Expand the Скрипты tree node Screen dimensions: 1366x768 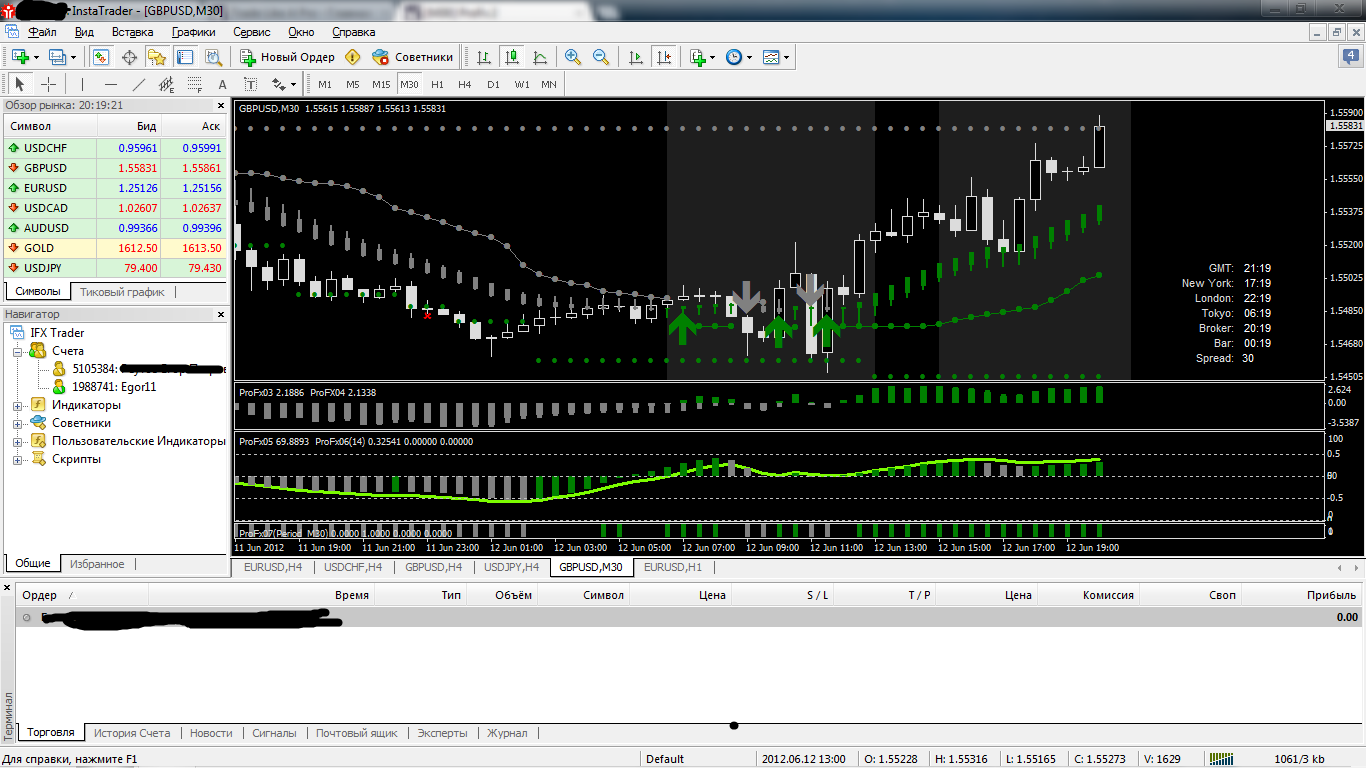(x=17, y=459)
